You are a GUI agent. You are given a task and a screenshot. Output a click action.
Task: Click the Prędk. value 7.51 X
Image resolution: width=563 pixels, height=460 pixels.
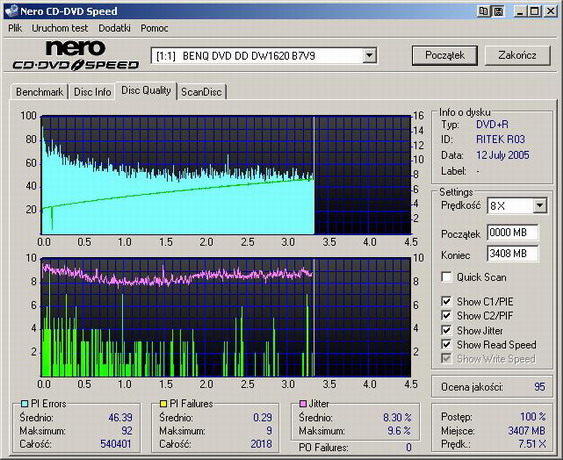click(x=532, y=444)
